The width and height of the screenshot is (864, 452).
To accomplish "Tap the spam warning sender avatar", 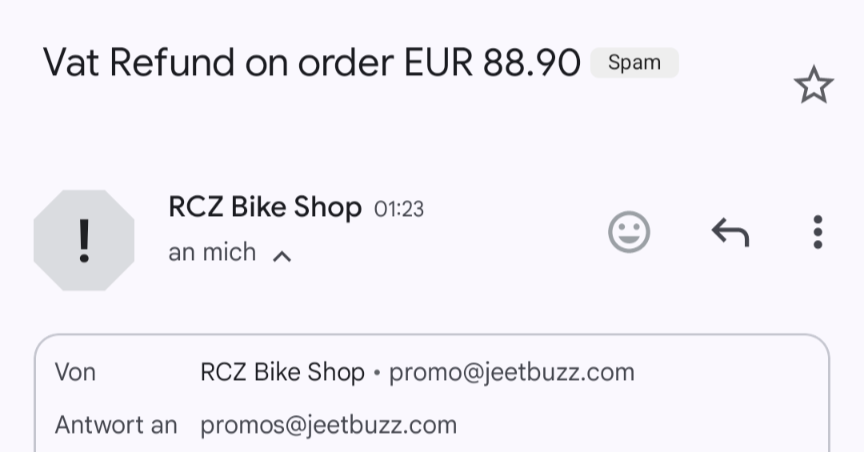I will click(84, 240).
